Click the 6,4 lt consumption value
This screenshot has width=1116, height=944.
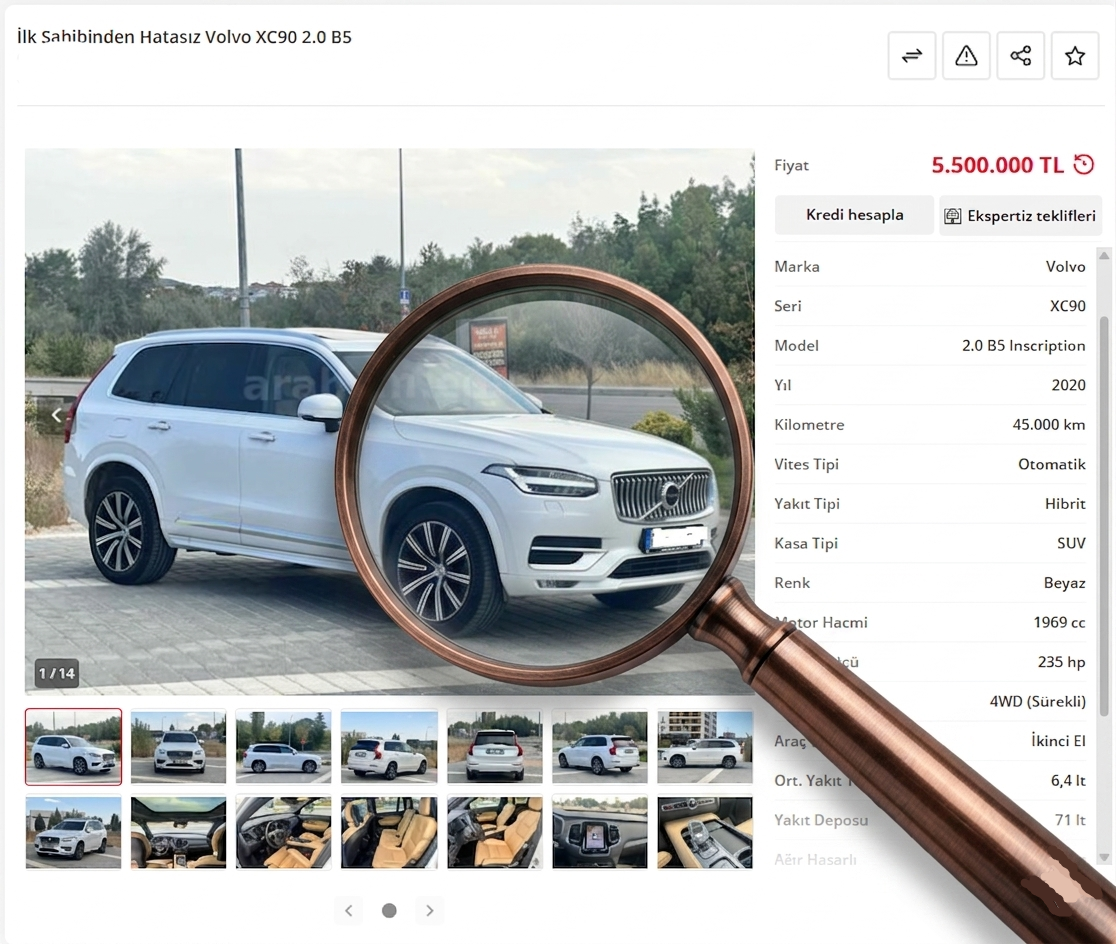click(1068, 780)
